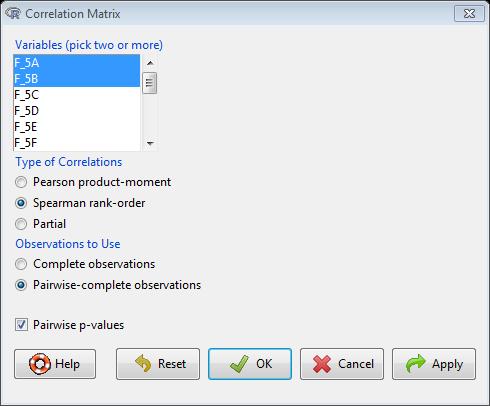Click variable list scroll up arrow
Image resolution: width=490 pixels, height=406 pixels.
150,63
